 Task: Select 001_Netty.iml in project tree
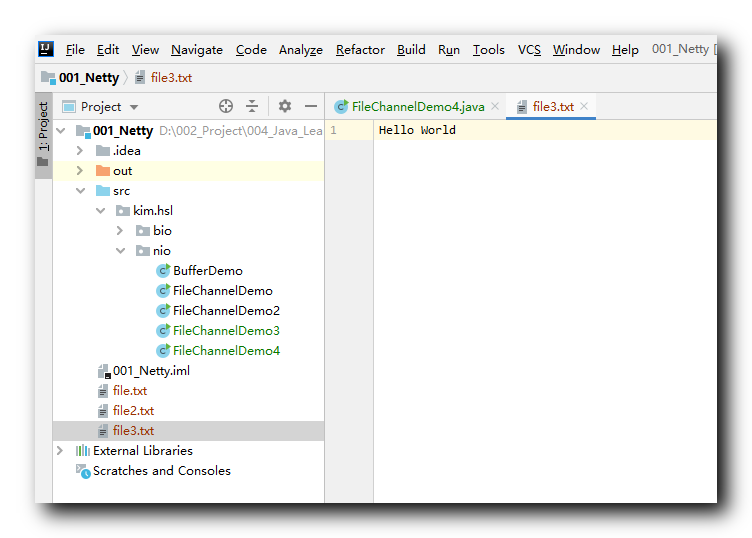[x=152, y=371]
